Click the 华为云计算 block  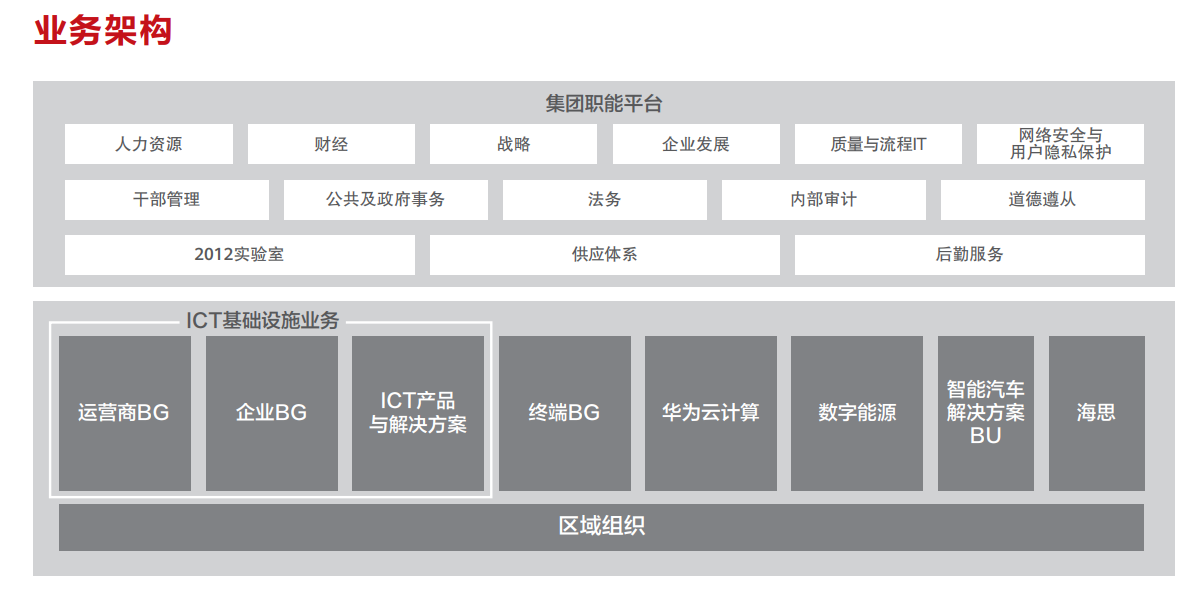point(710,413)
